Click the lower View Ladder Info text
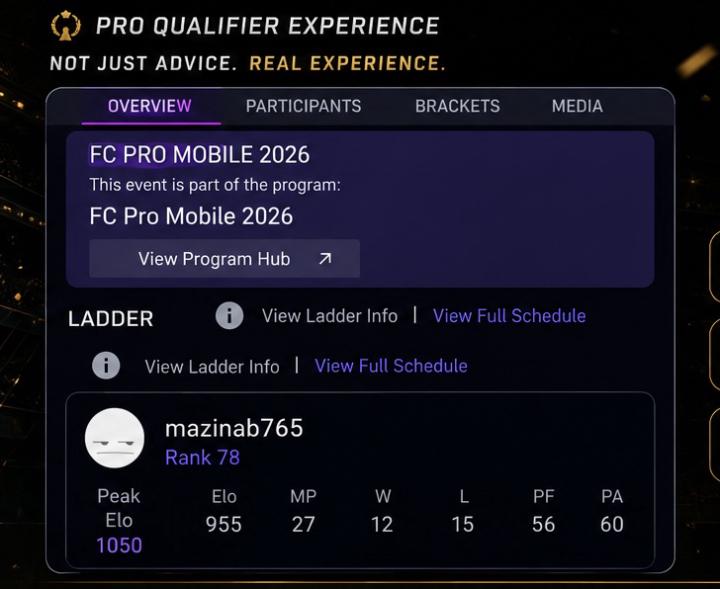720x589 pixels. click(x=212, y=366)
